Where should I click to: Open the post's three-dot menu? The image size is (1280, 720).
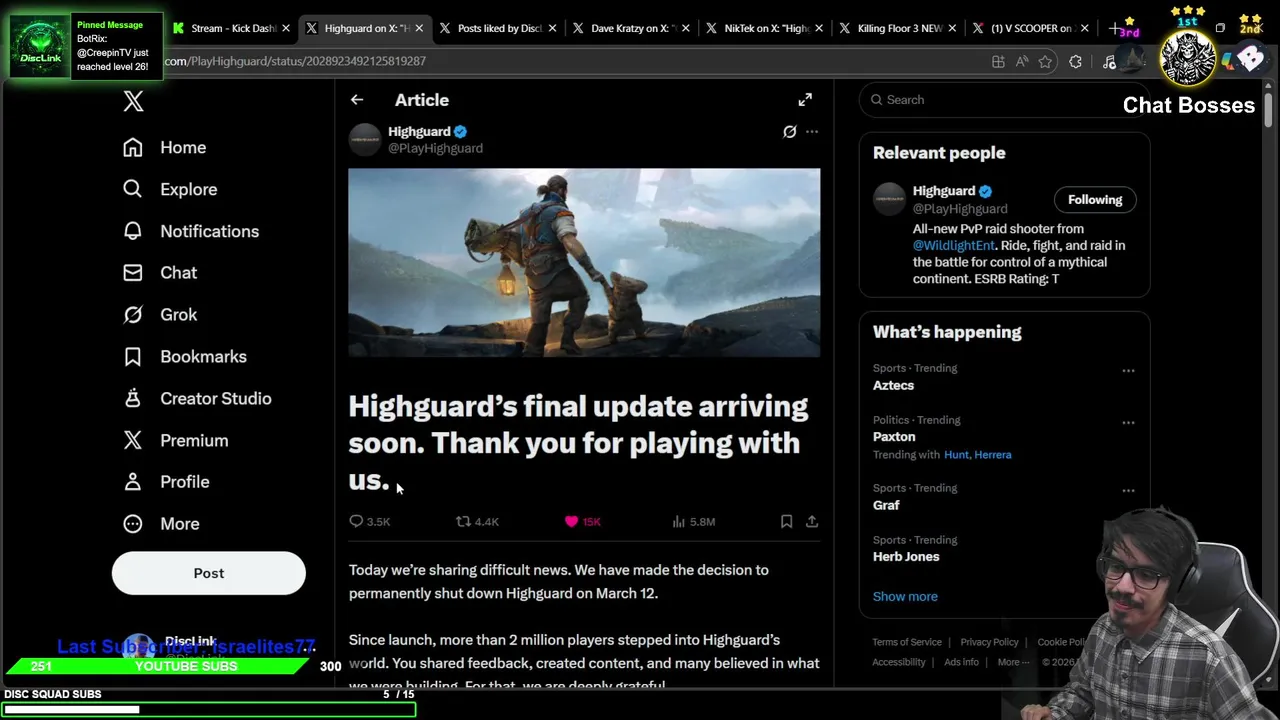(812, 131)
